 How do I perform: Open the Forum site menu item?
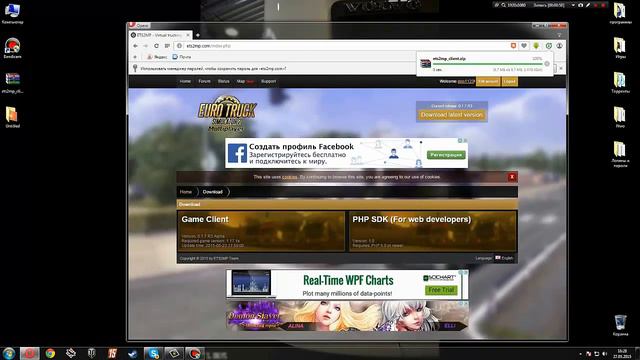click(x=204, y=81)
